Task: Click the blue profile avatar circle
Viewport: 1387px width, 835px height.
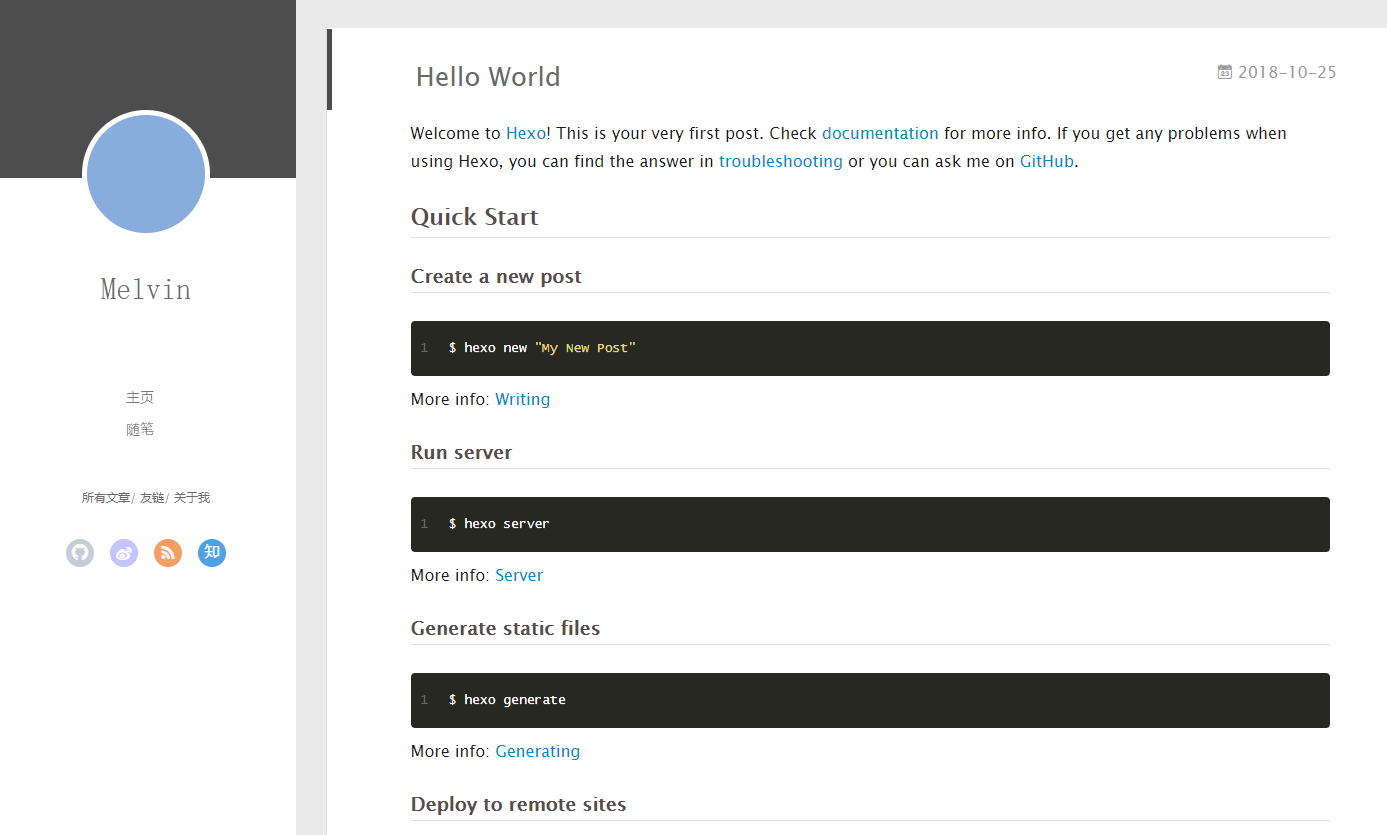Action: tap(146, 174)
